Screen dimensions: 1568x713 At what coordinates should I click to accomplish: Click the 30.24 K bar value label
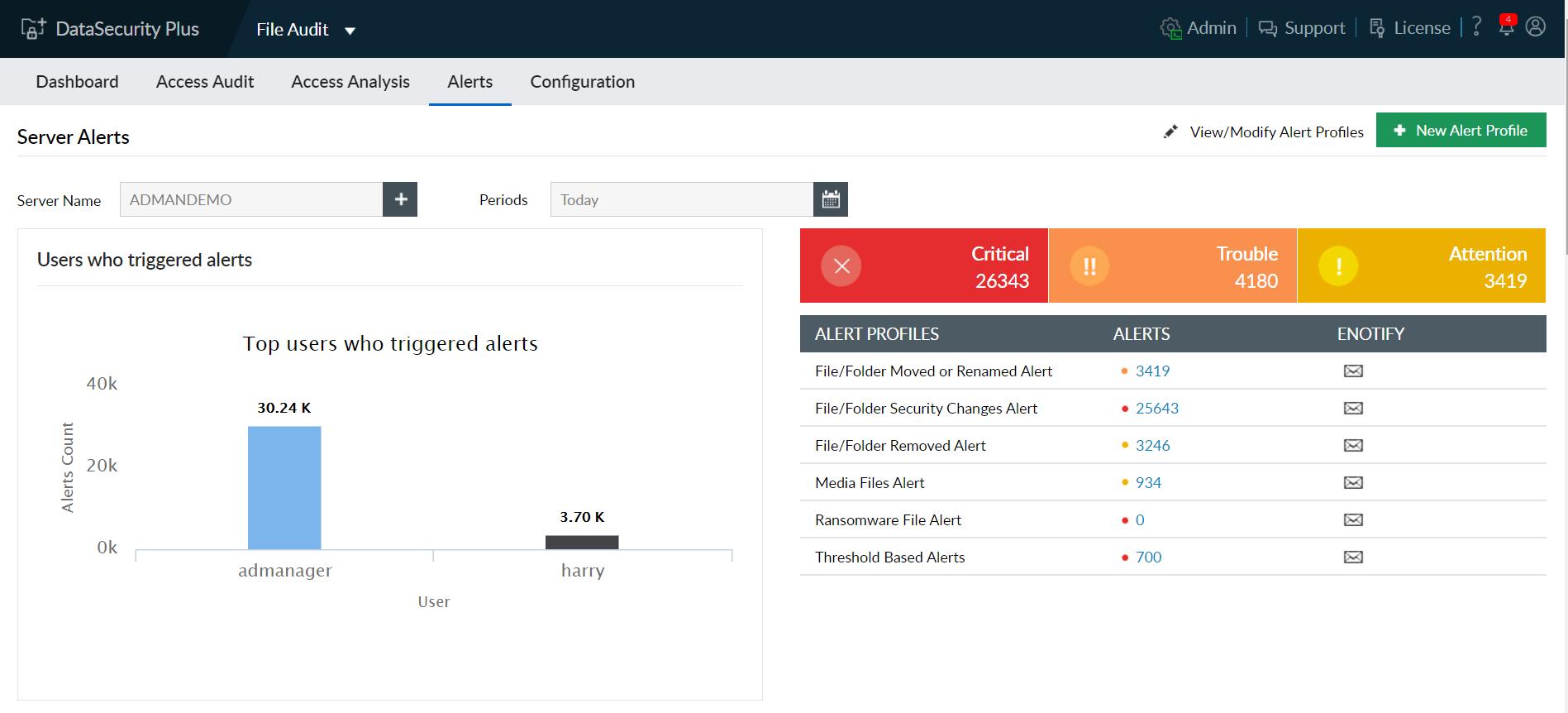[x=284, y=408]
